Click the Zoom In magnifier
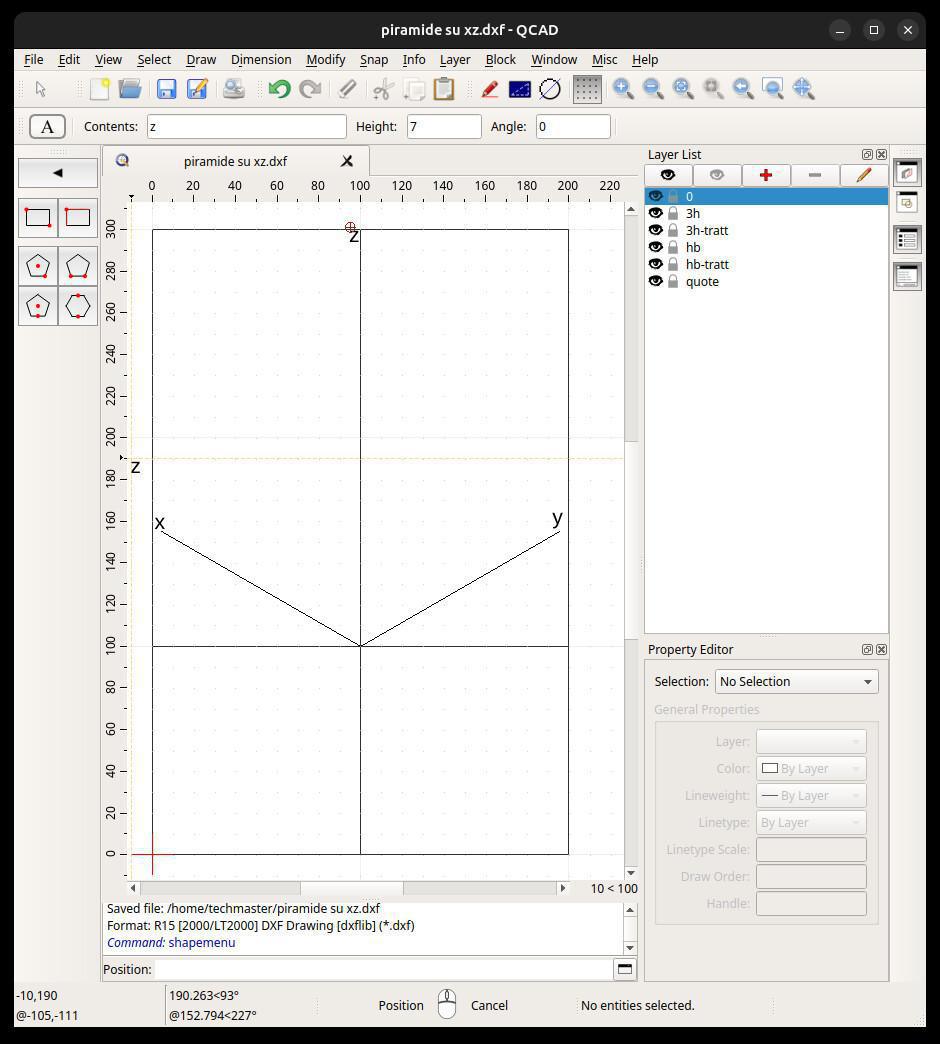Image resolution: width=940 pixels, height=1044 pixels. click(x=623, y=89)
